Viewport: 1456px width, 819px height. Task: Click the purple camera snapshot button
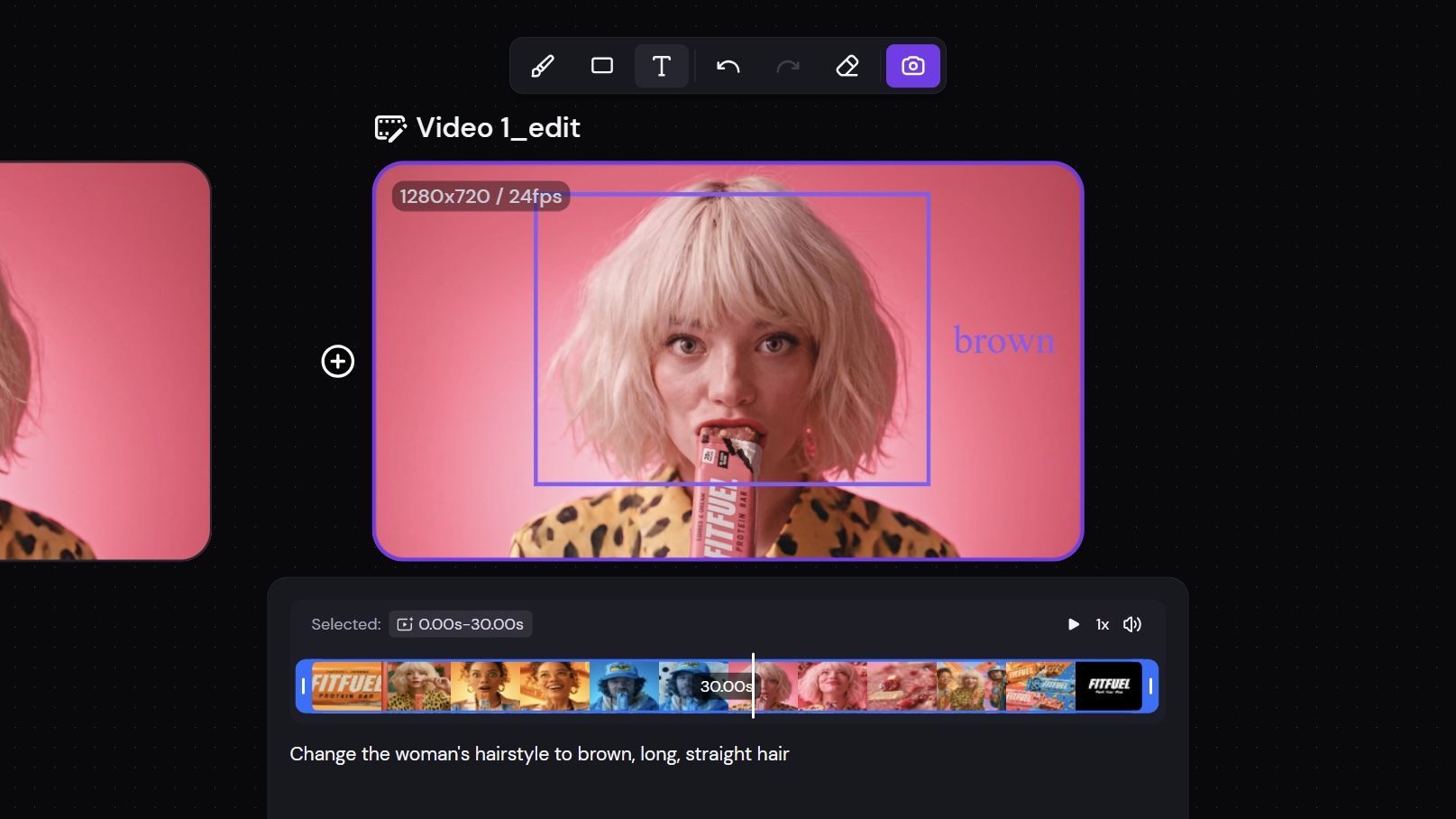coord(913,66)
